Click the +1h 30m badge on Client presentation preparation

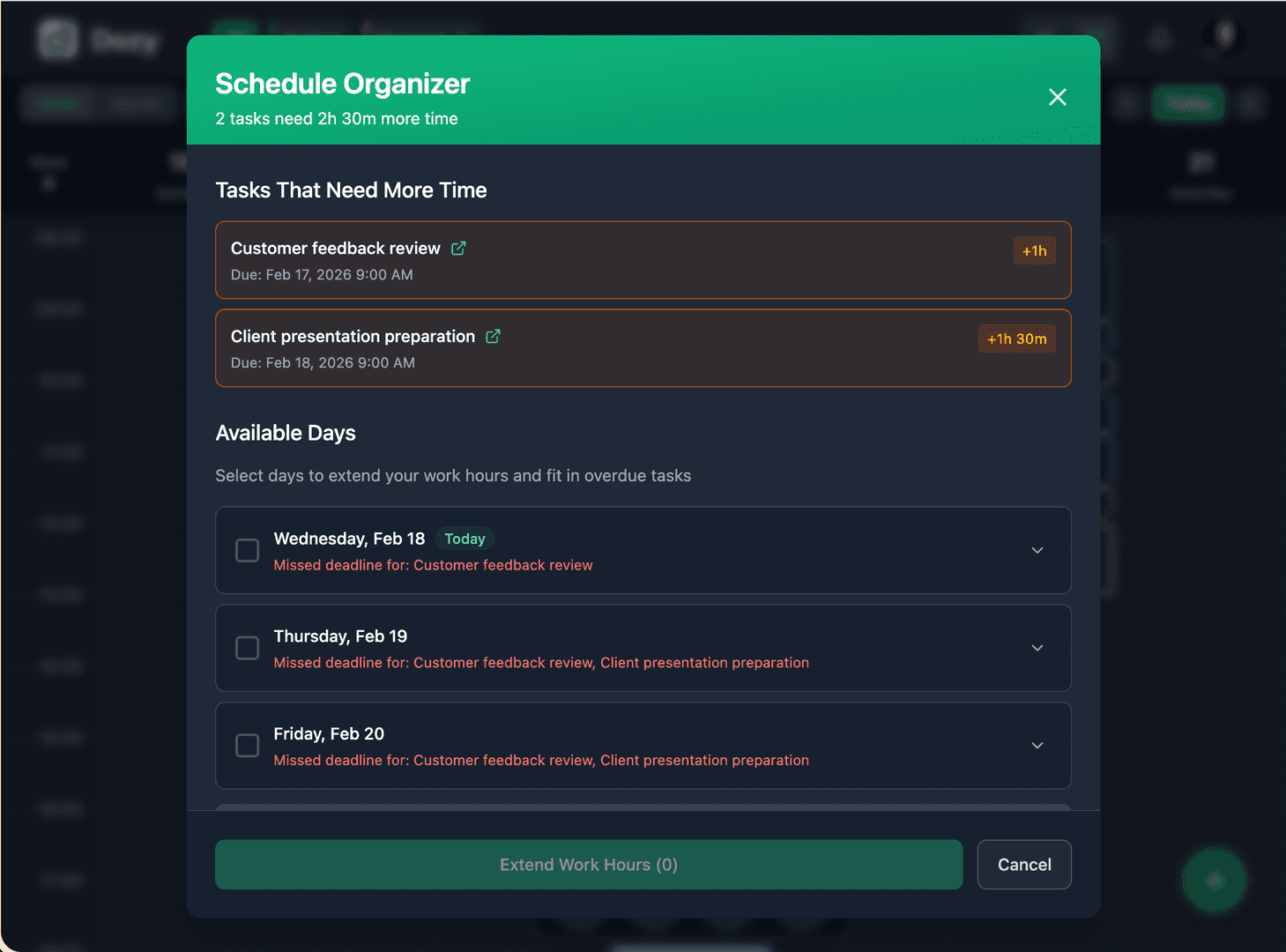[x=1016, y=338]
